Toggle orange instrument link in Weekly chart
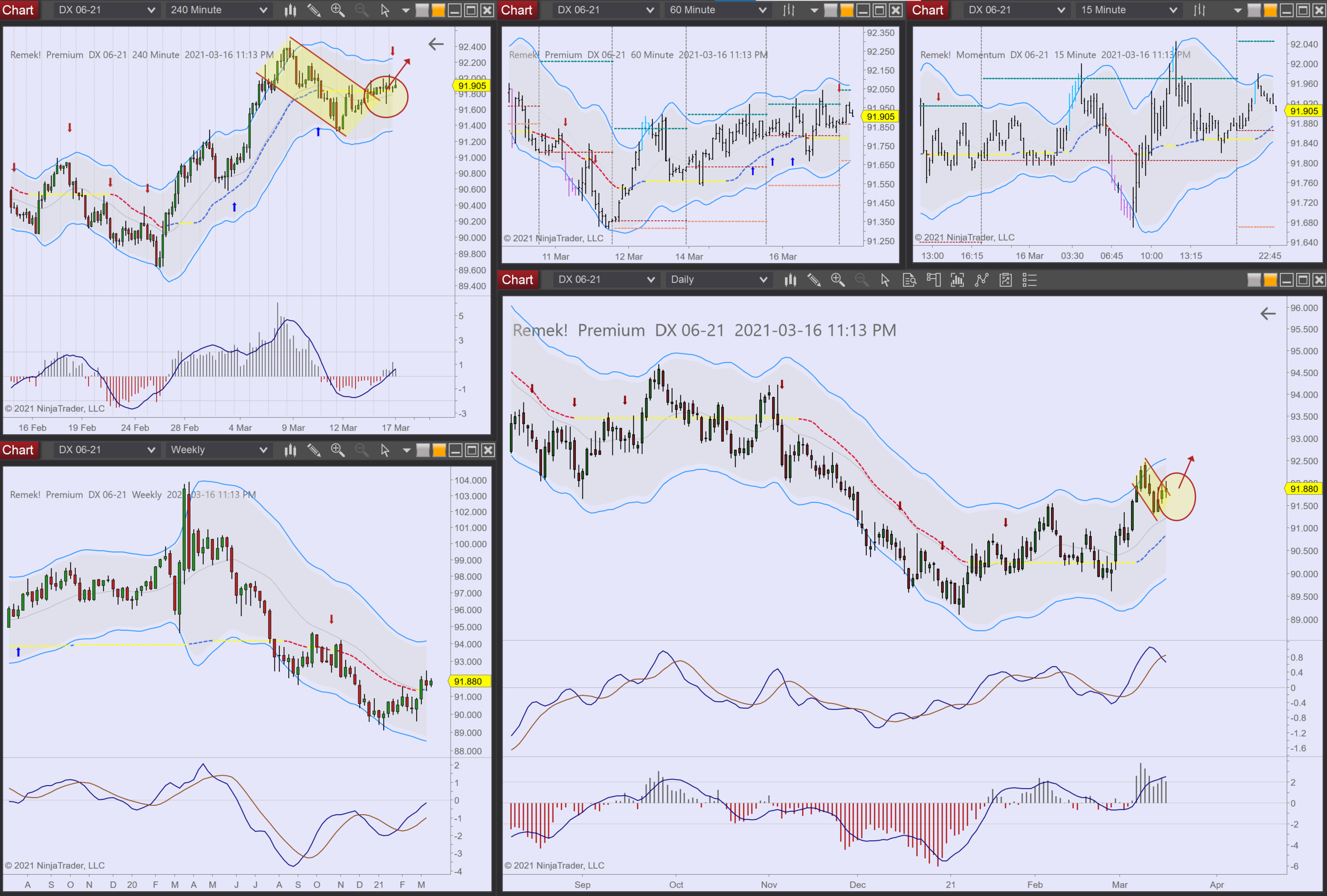 point(439,450)
